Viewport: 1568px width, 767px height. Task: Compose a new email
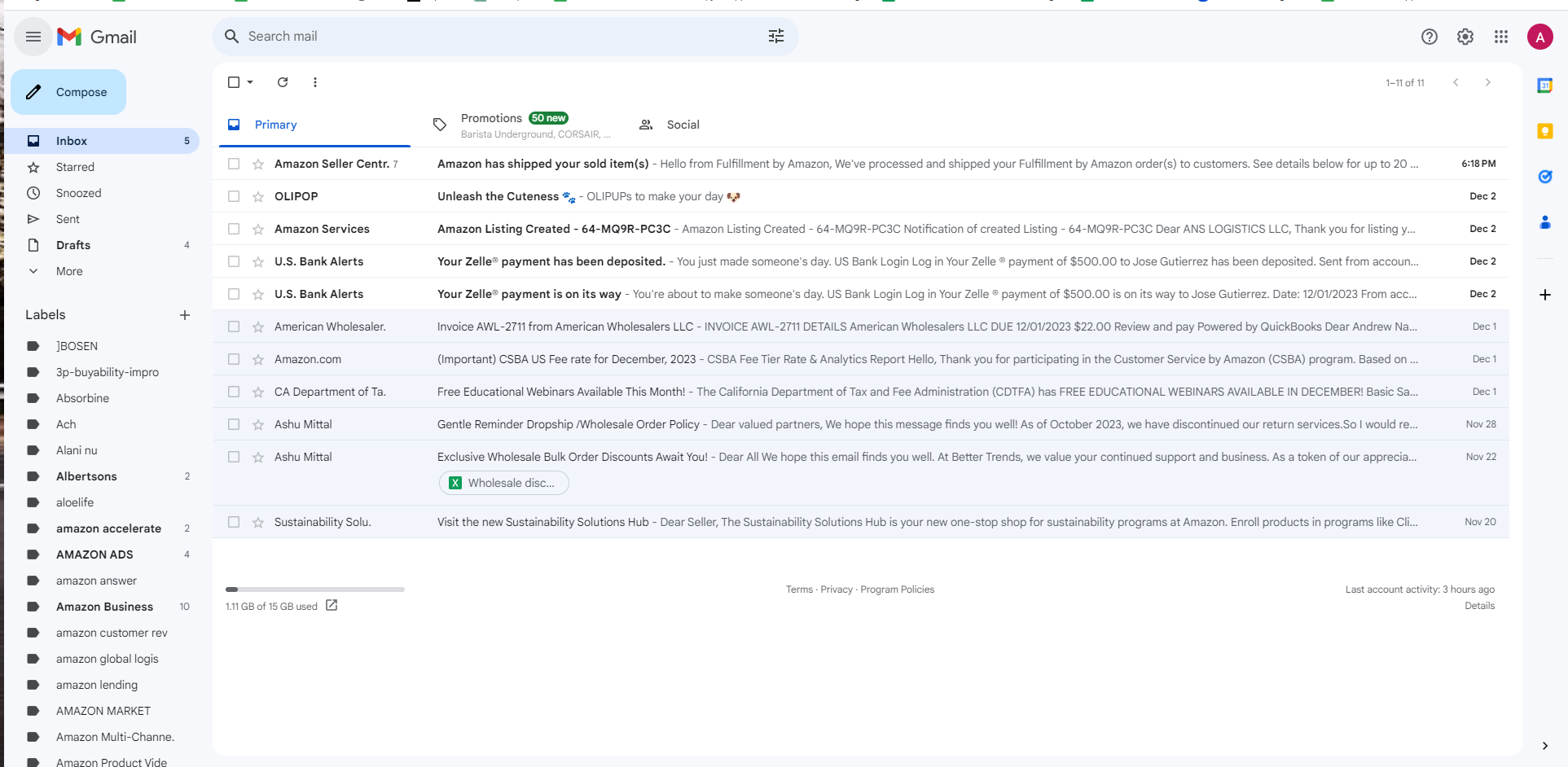[x=68, y=92]
